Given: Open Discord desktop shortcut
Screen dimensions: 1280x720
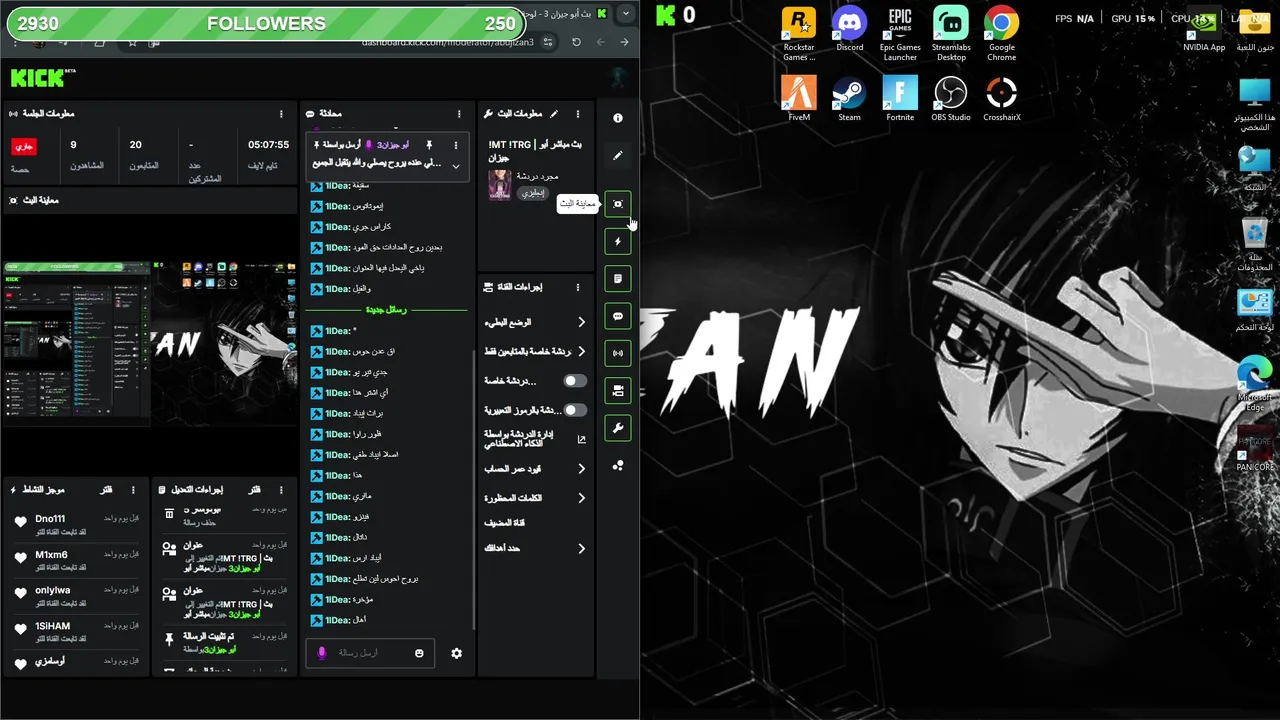Looking at the screenshot, I should tap(849, 30).
